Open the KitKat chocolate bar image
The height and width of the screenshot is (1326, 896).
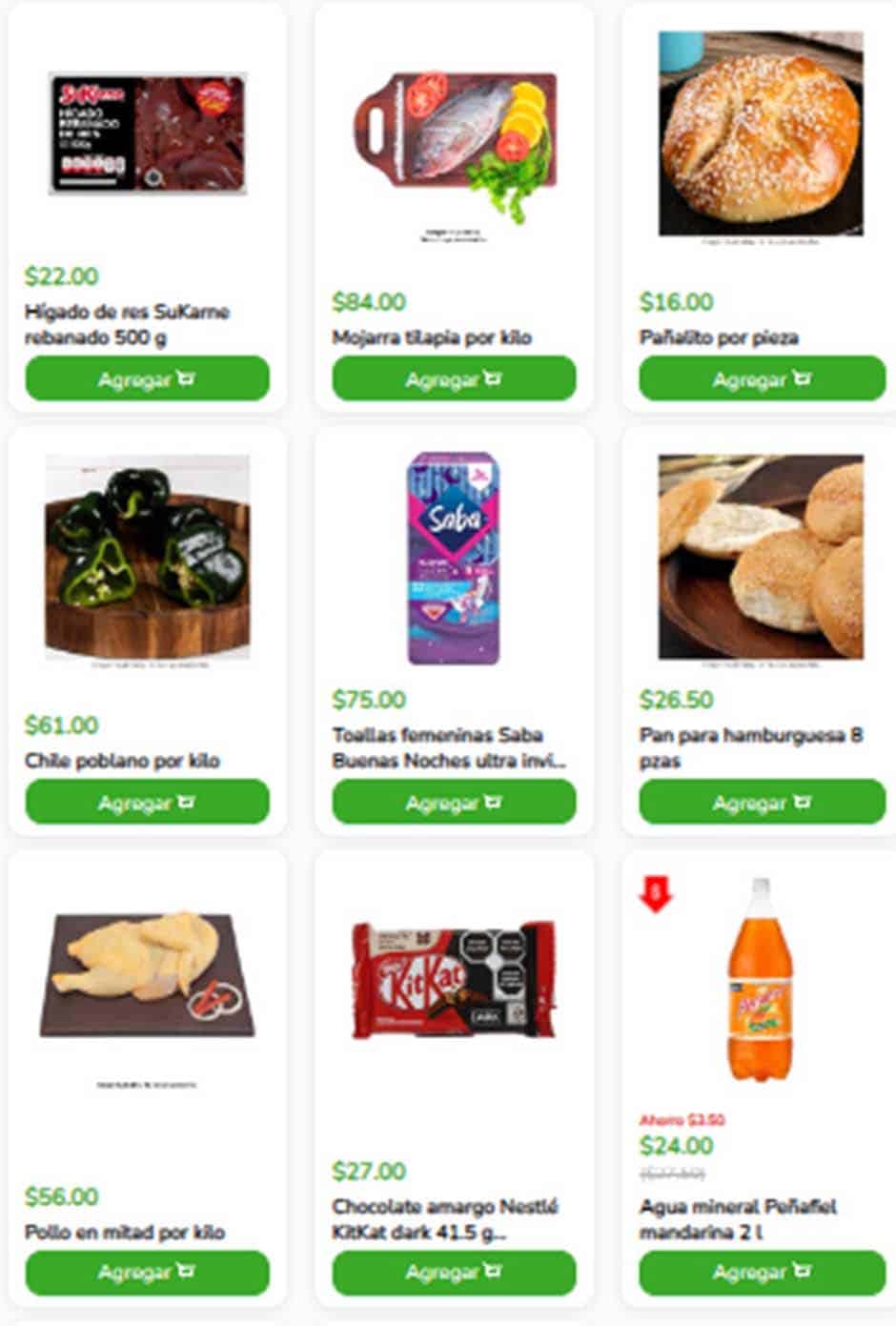(x=454, y=980)
